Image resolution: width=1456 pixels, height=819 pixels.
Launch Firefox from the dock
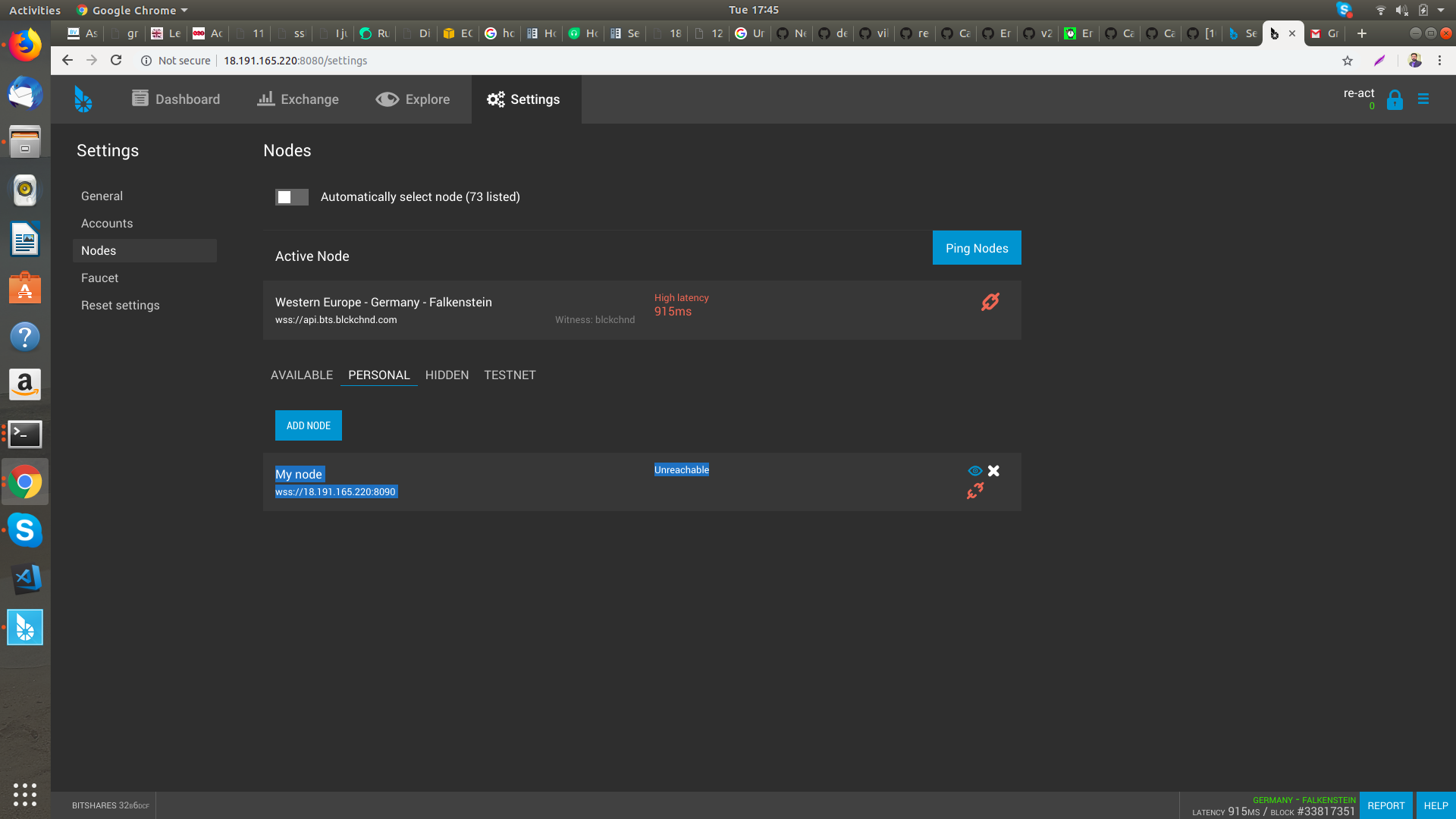(x=25, y=45)
